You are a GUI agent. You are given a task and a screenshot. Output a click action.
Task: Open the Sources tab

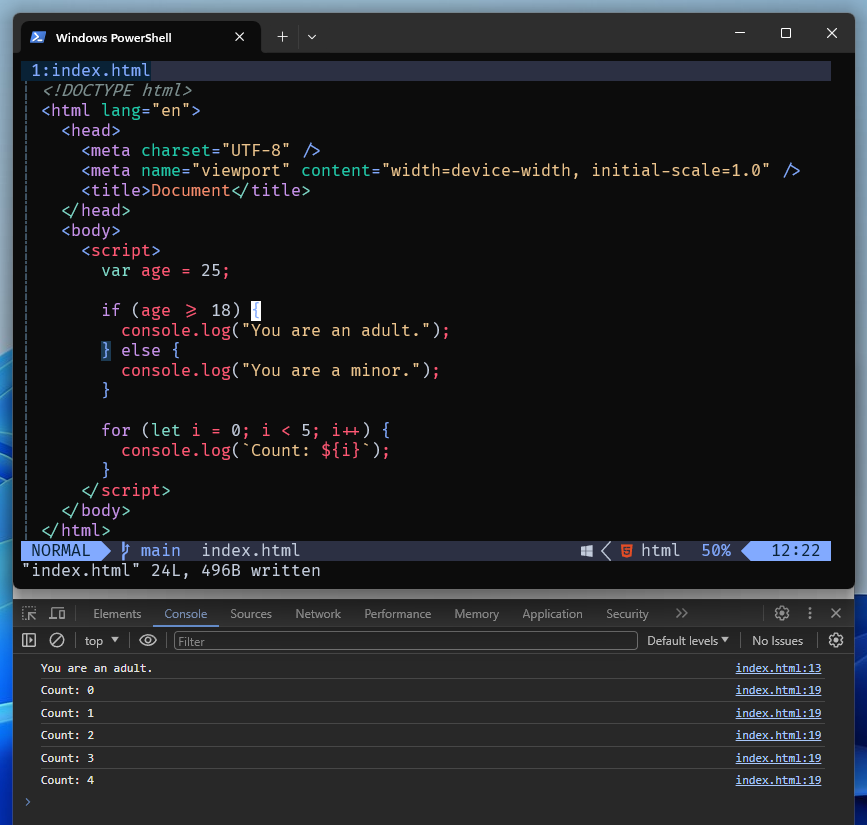click(251, 614)
